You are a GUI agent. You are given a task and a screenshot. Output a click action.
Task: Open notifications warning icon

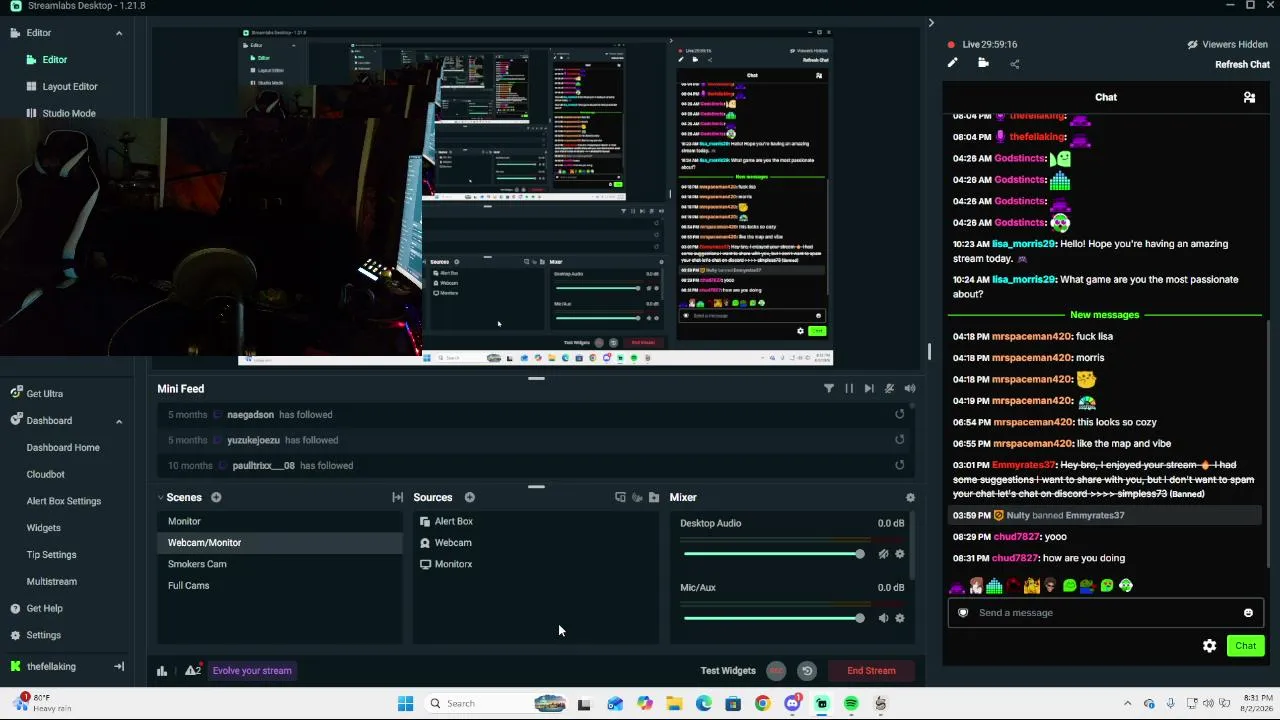tap(193, 670)
